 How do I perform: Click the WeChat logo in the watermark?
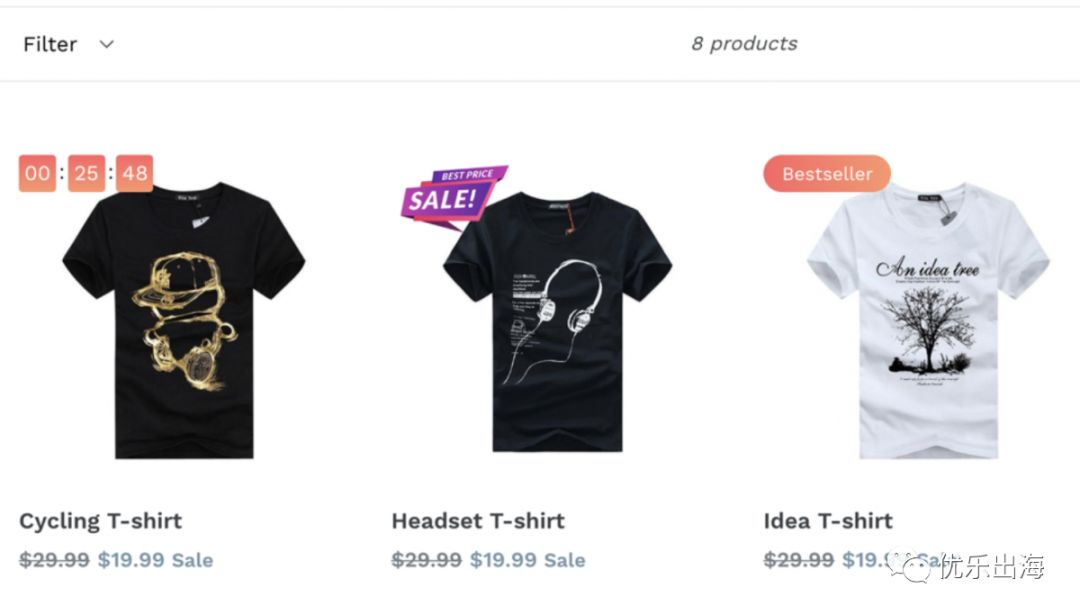pos(914,567)
